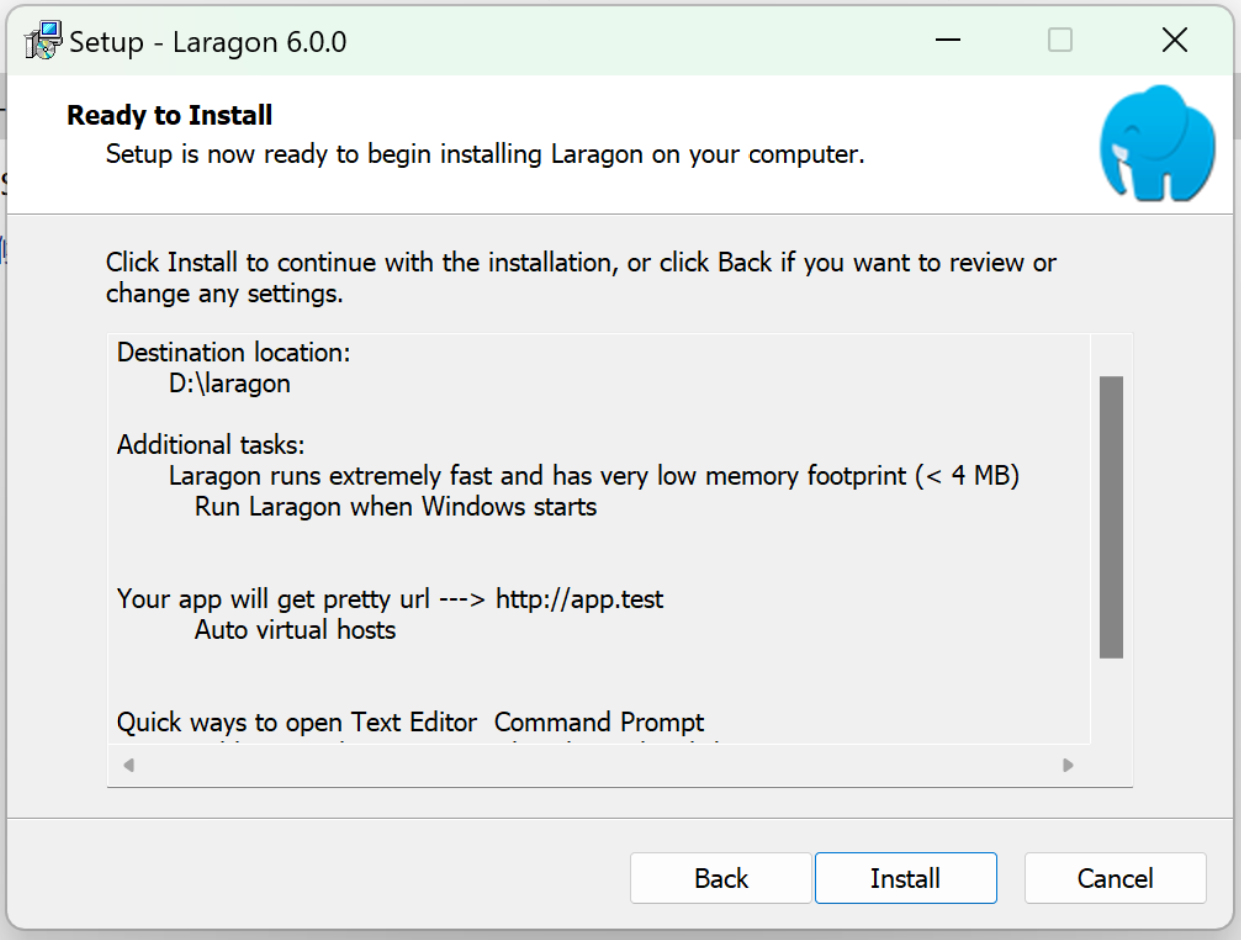Minimize the Setup window
Screen dimensions: 1241x940
pyautogui.click(x=948, y=41)
